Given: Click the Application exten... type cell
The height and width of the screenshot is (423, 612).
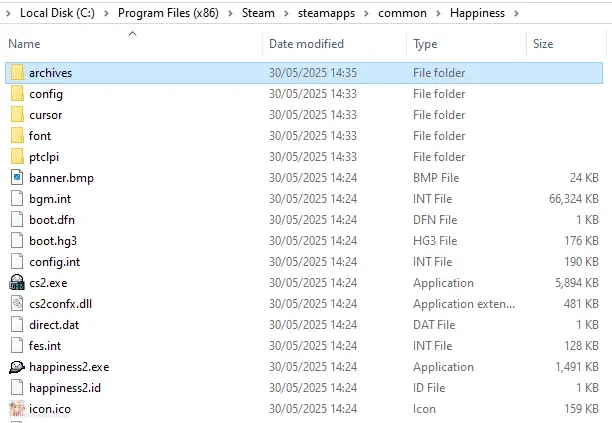Looking at the screenshot, I should 464,304.
